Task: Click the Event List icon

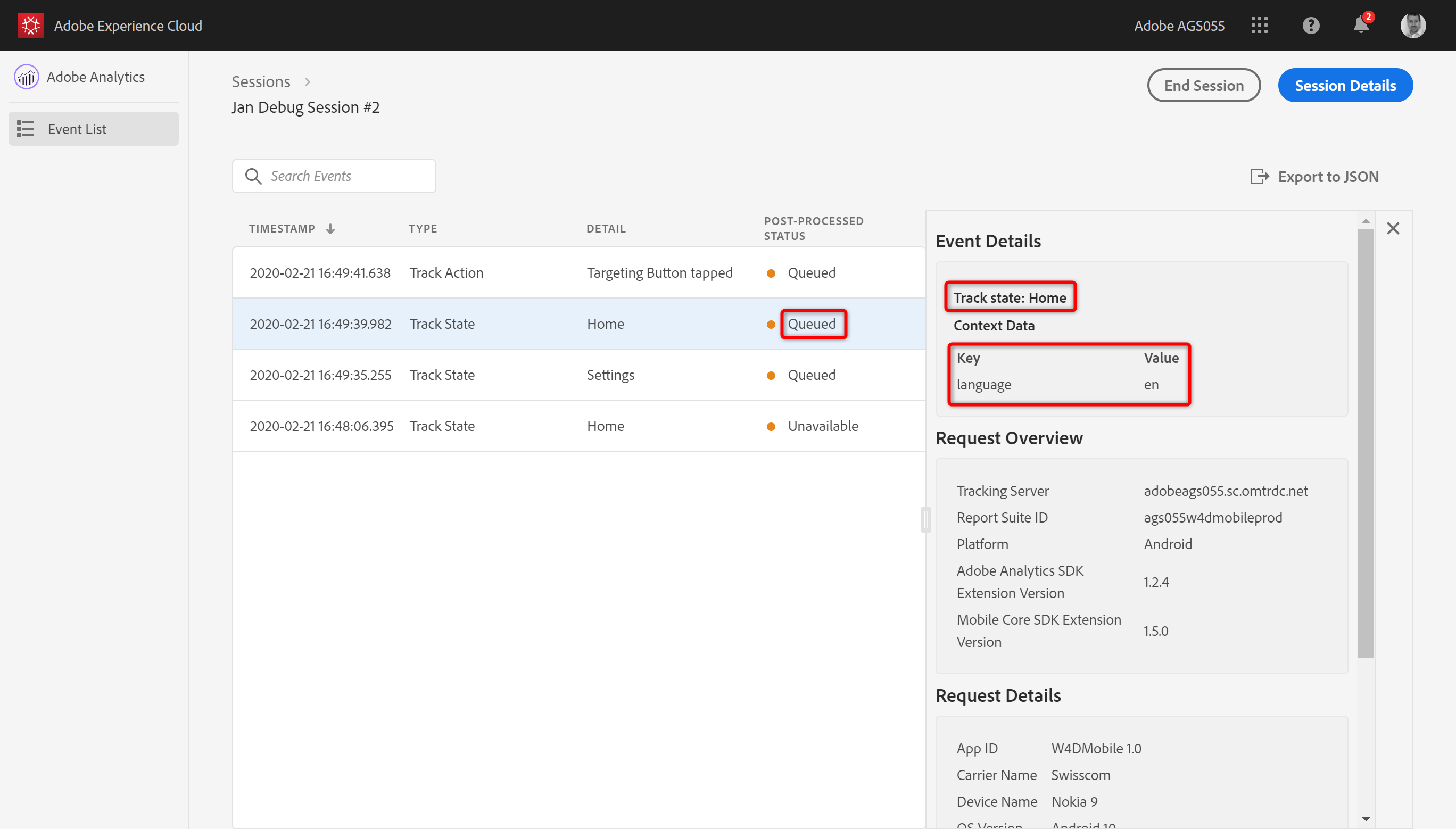Action: click(25, 129)
